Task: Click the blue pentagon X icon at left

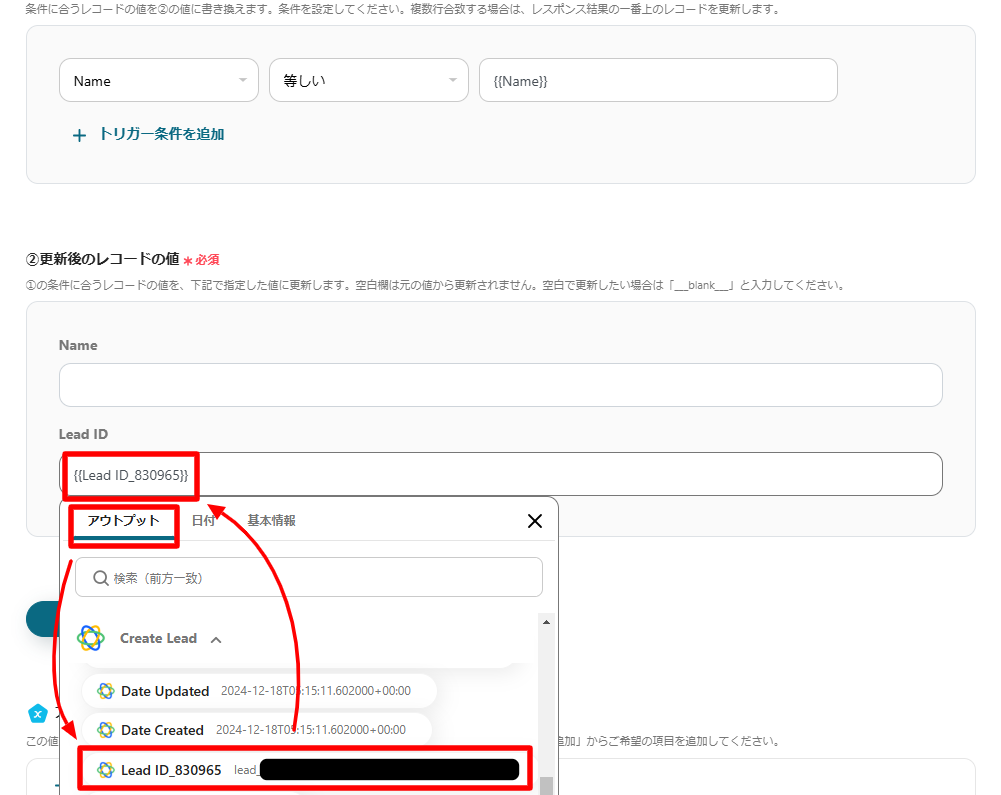Action: click(x=38, y=714)
